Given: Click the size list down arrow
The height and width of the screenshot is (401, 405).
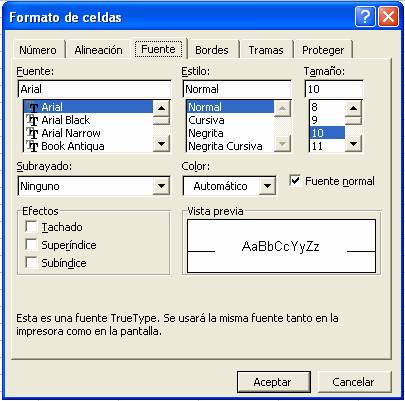Looking at the screenshot, I should 353,144.
